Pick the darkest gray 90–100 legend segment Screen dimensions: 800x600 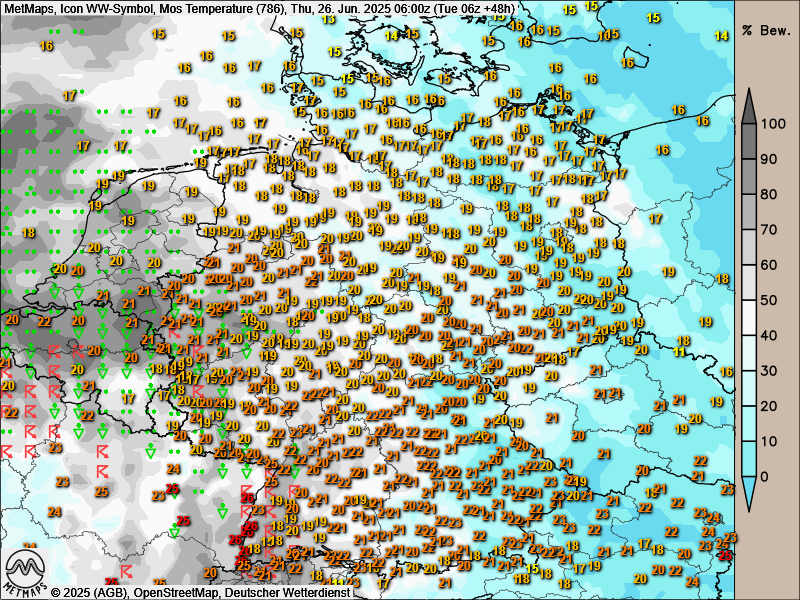click(x=748, y=141)
